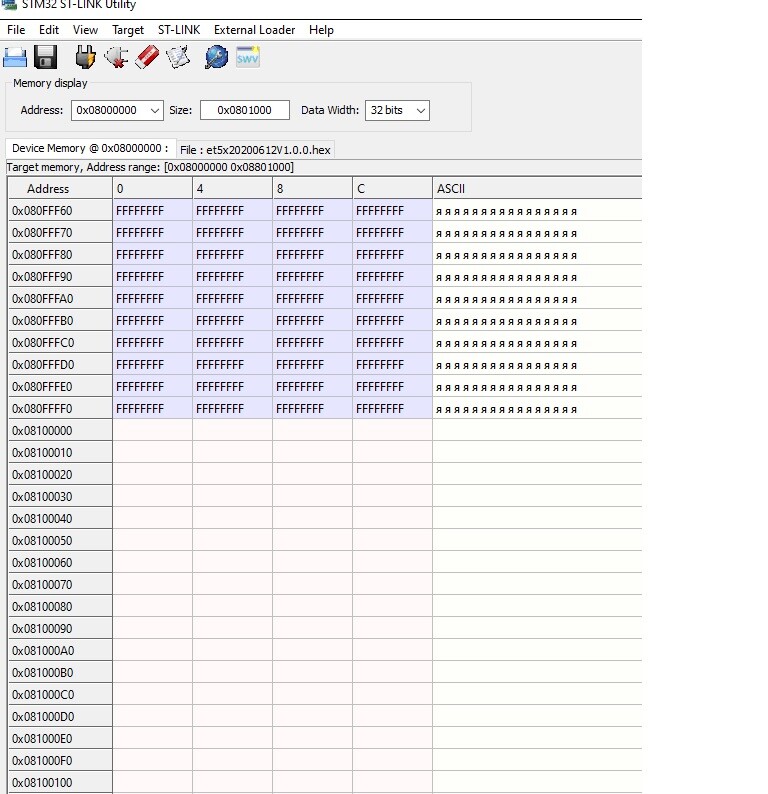Open the SWV viewer icon
Image resolution: width=768 pixels, height=794 pixels.
248,57
